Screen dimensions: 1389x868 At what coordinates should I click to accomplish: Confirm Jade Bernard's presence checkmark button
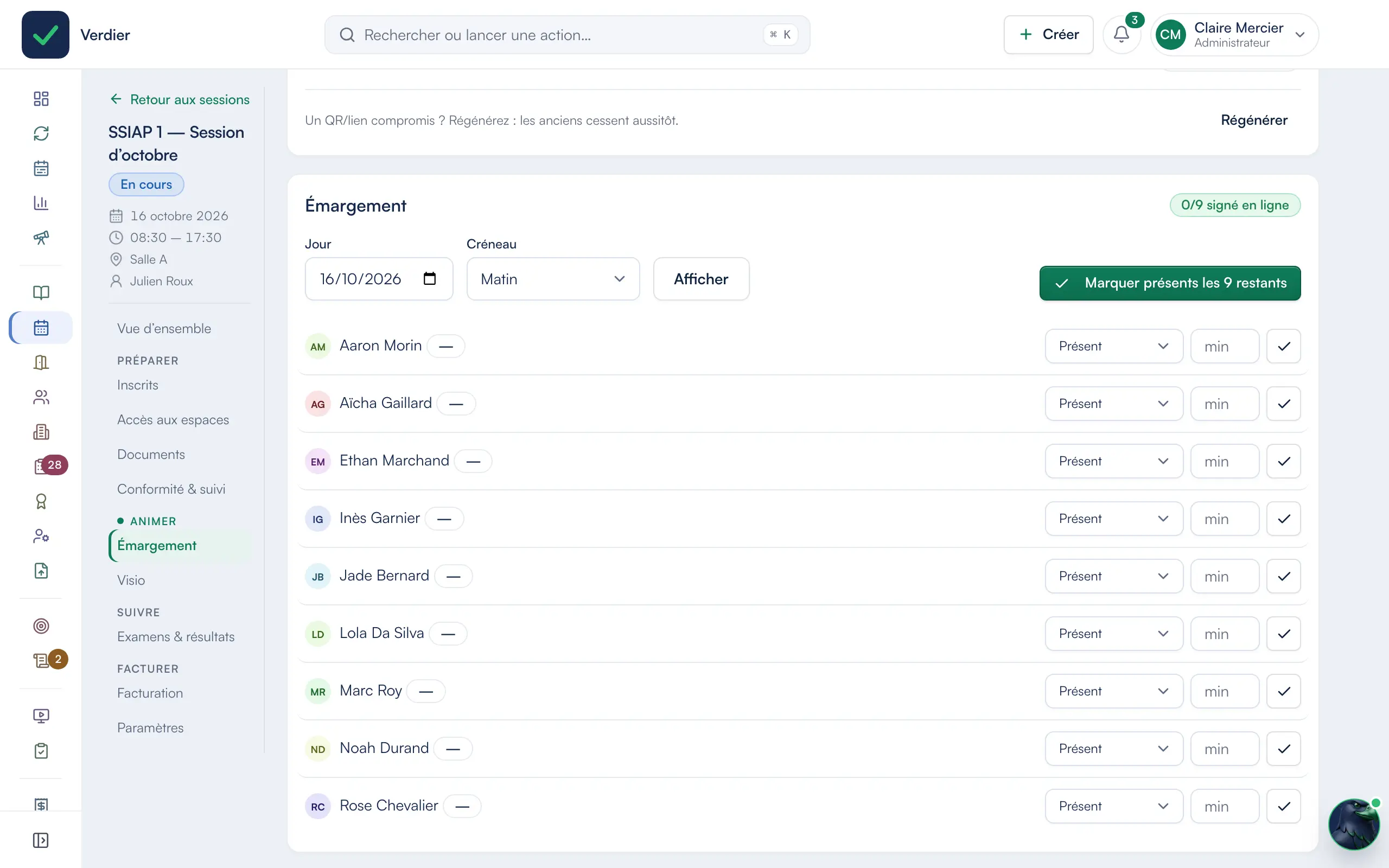pyautogui.click(x=1284, y=576)
